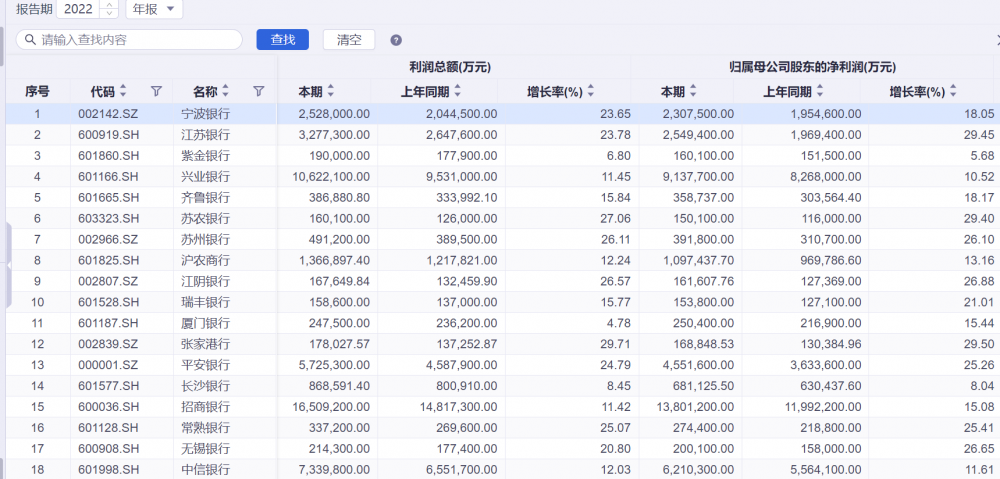Select the 江苏银行 name cell
The height and width of the screenshot is (479, 1000).
coord(205,135)
